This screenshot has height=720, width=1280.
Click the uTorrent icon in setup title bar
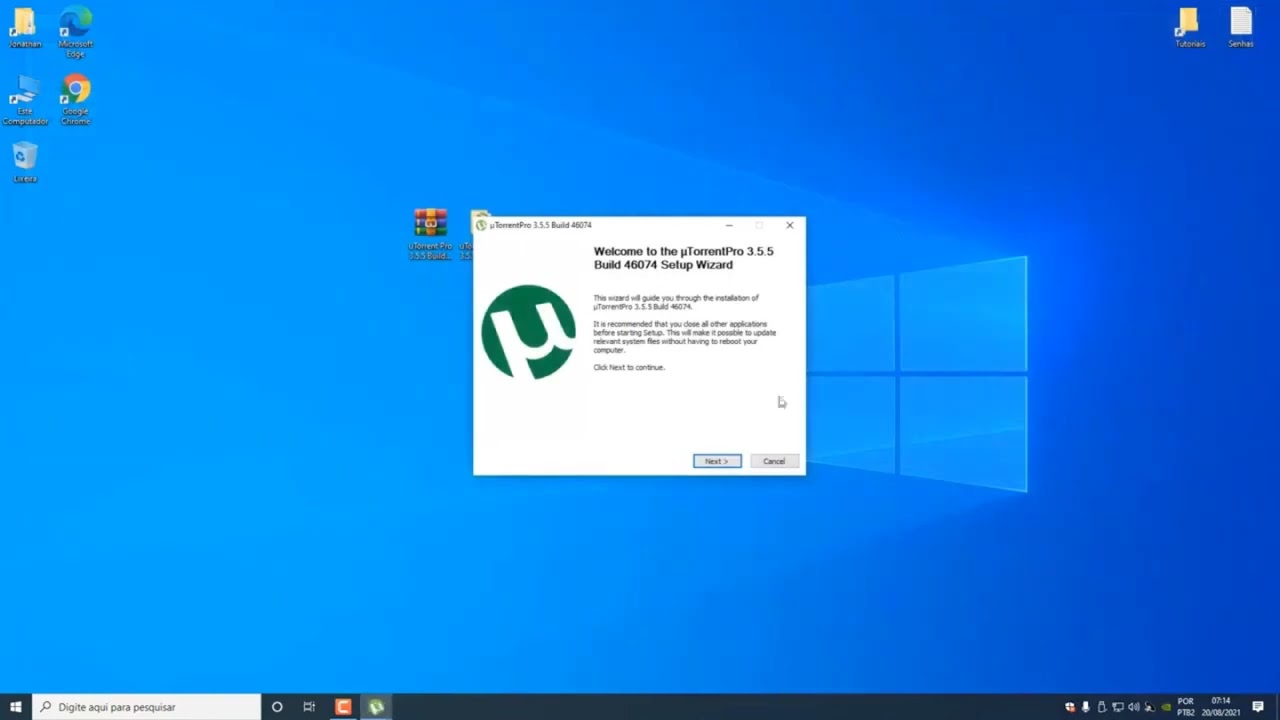click(x=481, y=225)
